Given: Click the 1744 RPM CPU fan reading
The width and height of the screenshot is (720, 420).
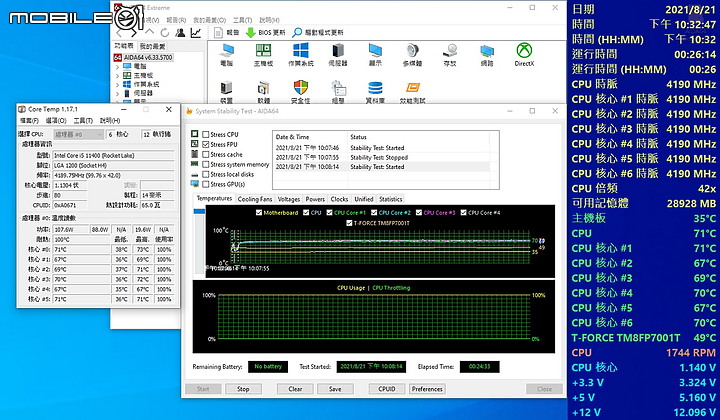Looking at the screenshot, I should (x=691, y=353).
